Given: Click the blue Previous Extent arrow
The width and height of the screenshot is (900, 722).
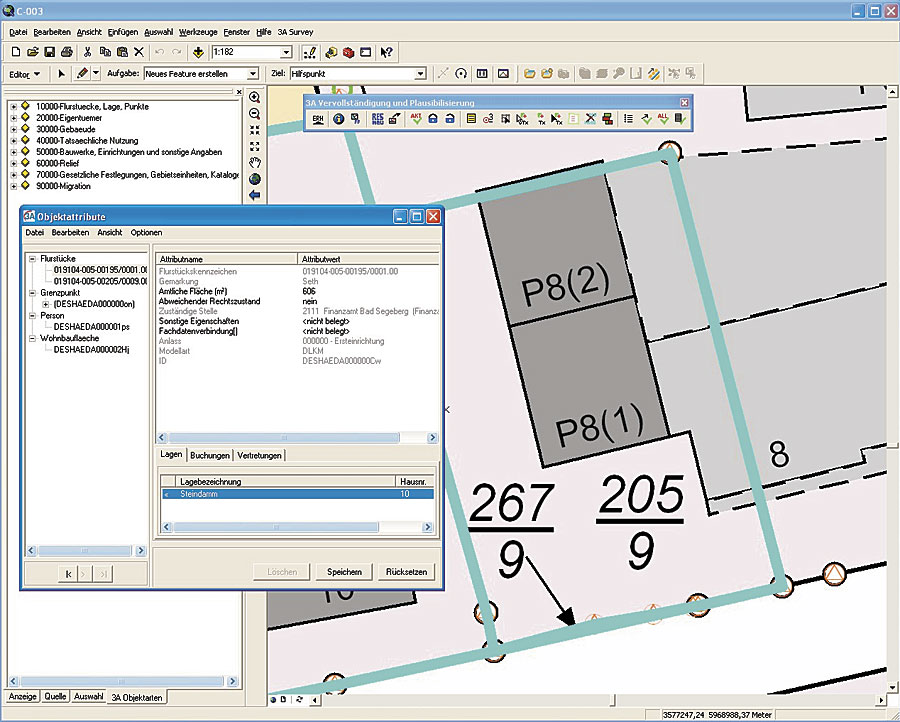Looking at the screenshot, I should 255,195.
